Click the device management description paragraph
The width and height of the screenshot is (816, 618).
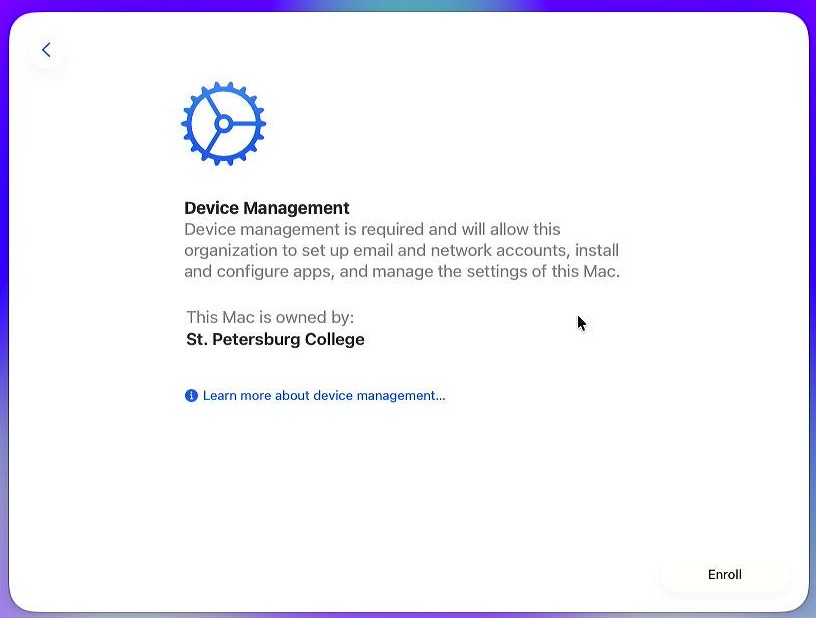(x=402, y=250)
